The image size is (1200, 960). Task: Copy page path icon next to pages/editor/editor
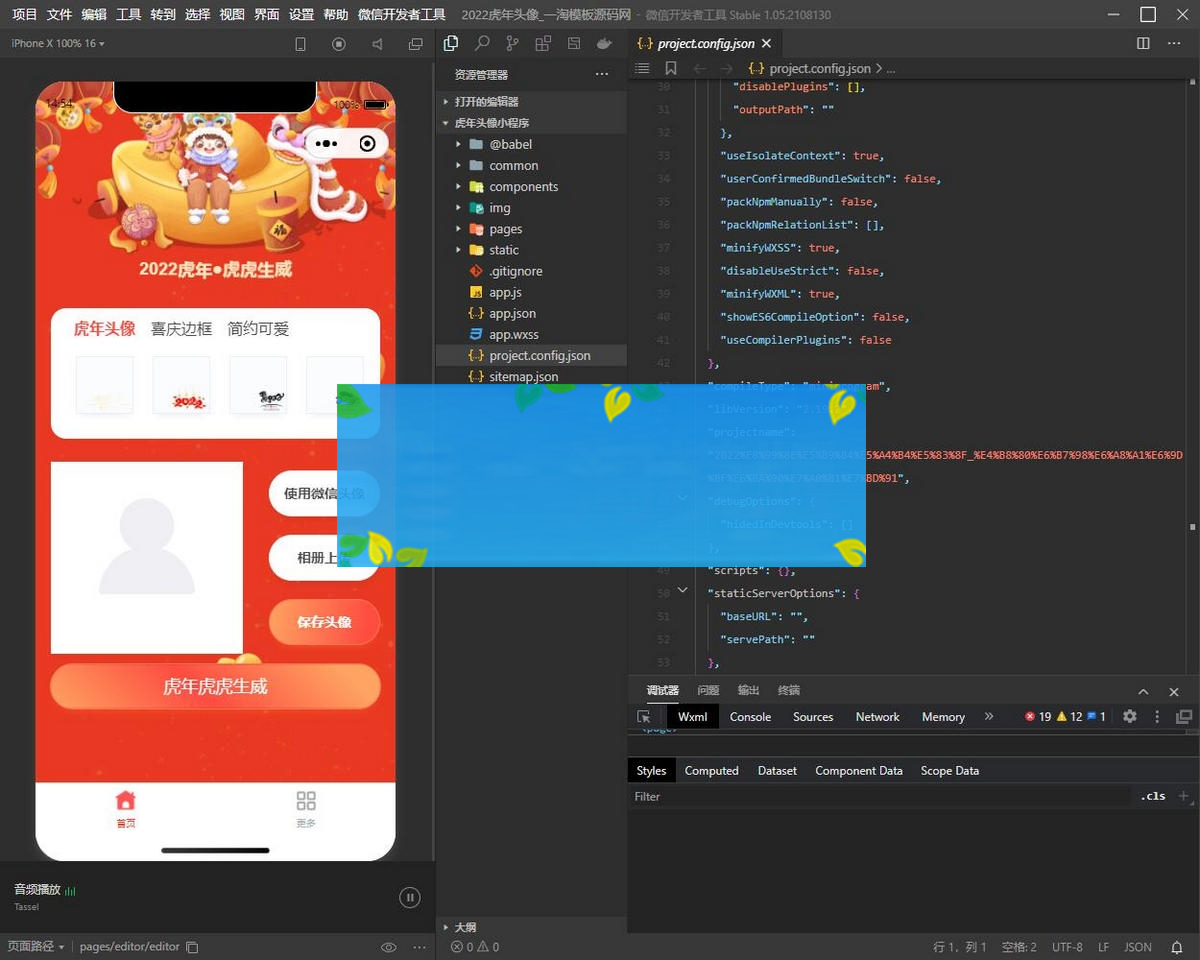pyautogui.click(x=193, y=947)
